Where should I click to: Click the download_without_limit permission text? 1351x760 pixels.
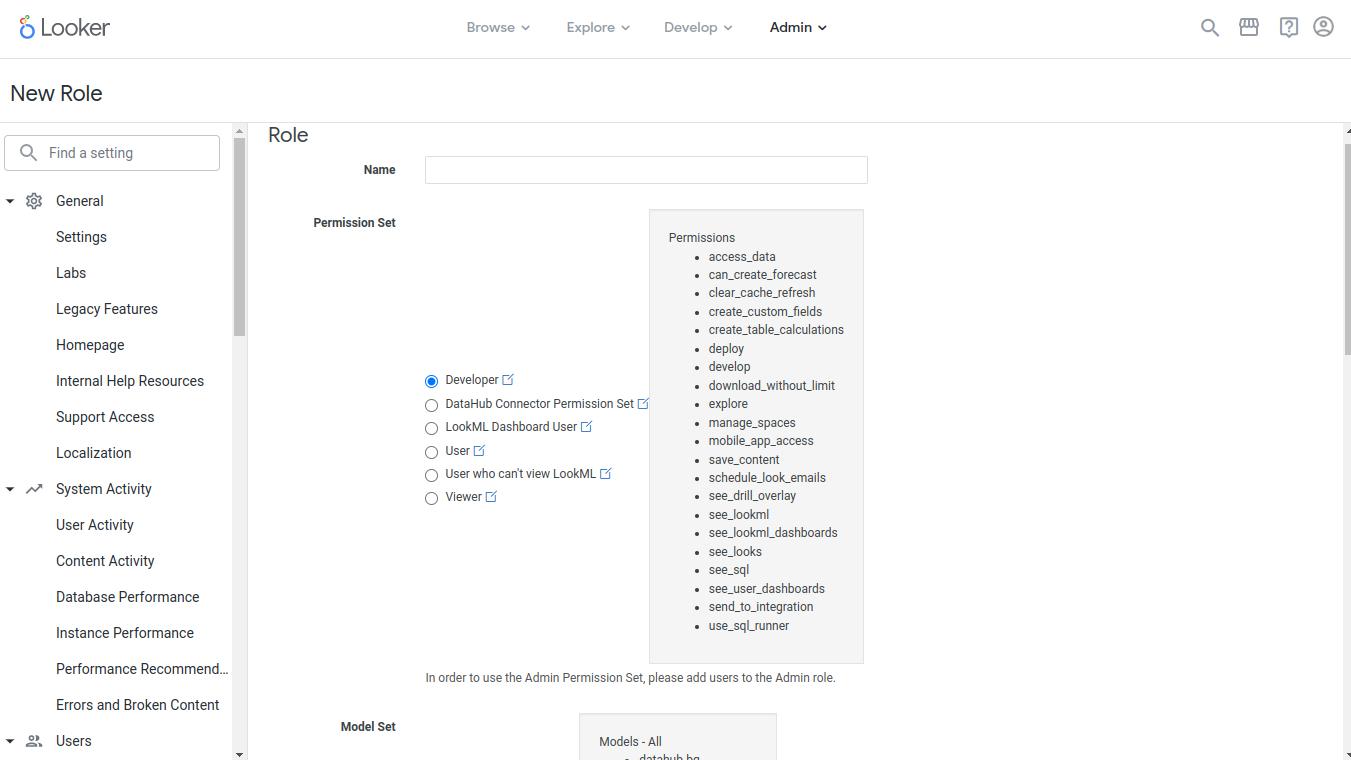[x=772, y=386]
